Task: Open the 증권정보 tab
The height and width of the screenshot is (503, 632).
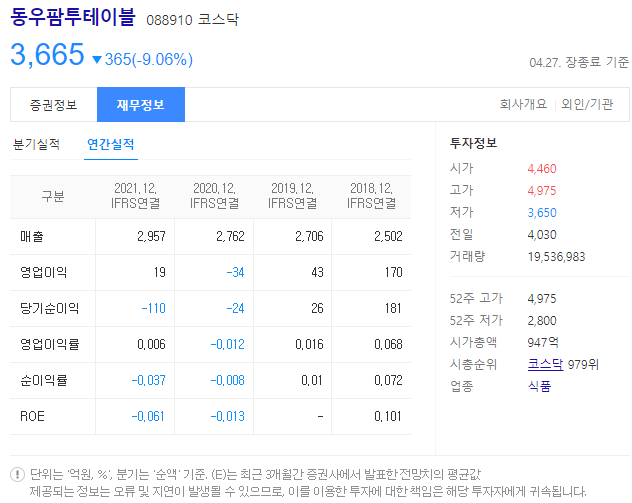Action: [x=54, y=105]
